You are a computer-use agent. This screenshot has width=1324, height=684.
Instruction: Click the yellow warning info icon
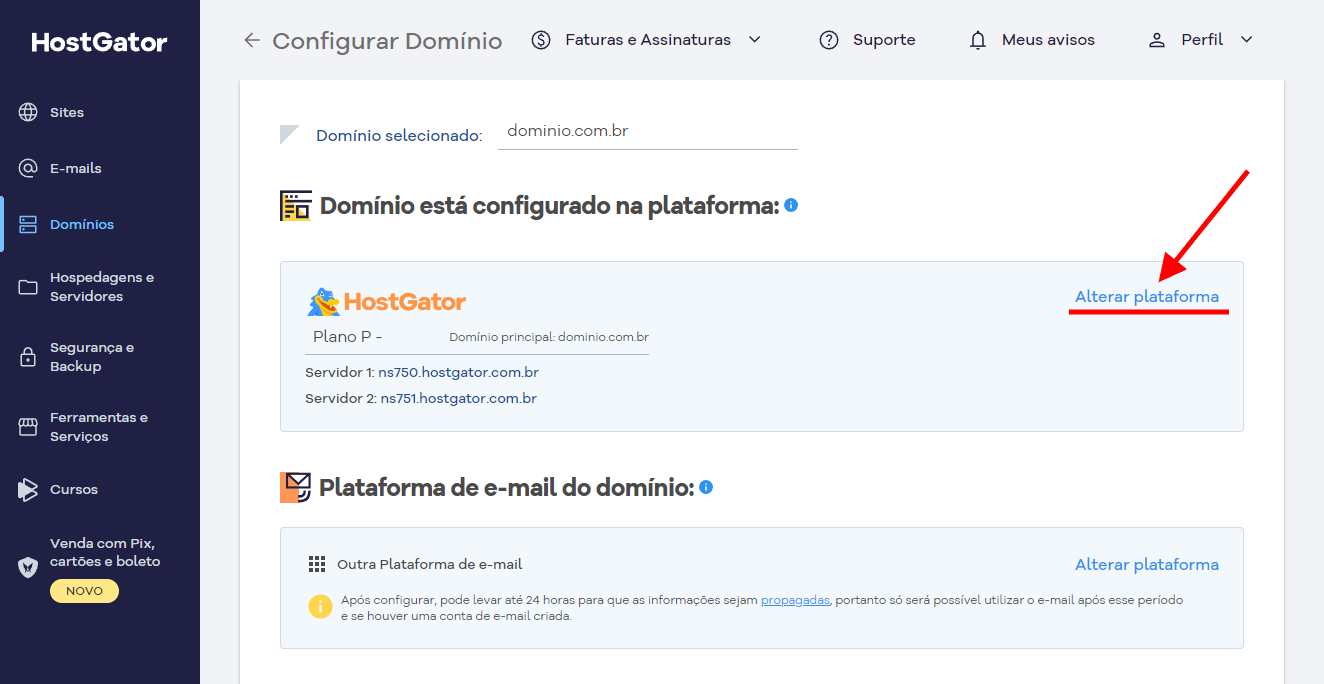coord(320,607)
